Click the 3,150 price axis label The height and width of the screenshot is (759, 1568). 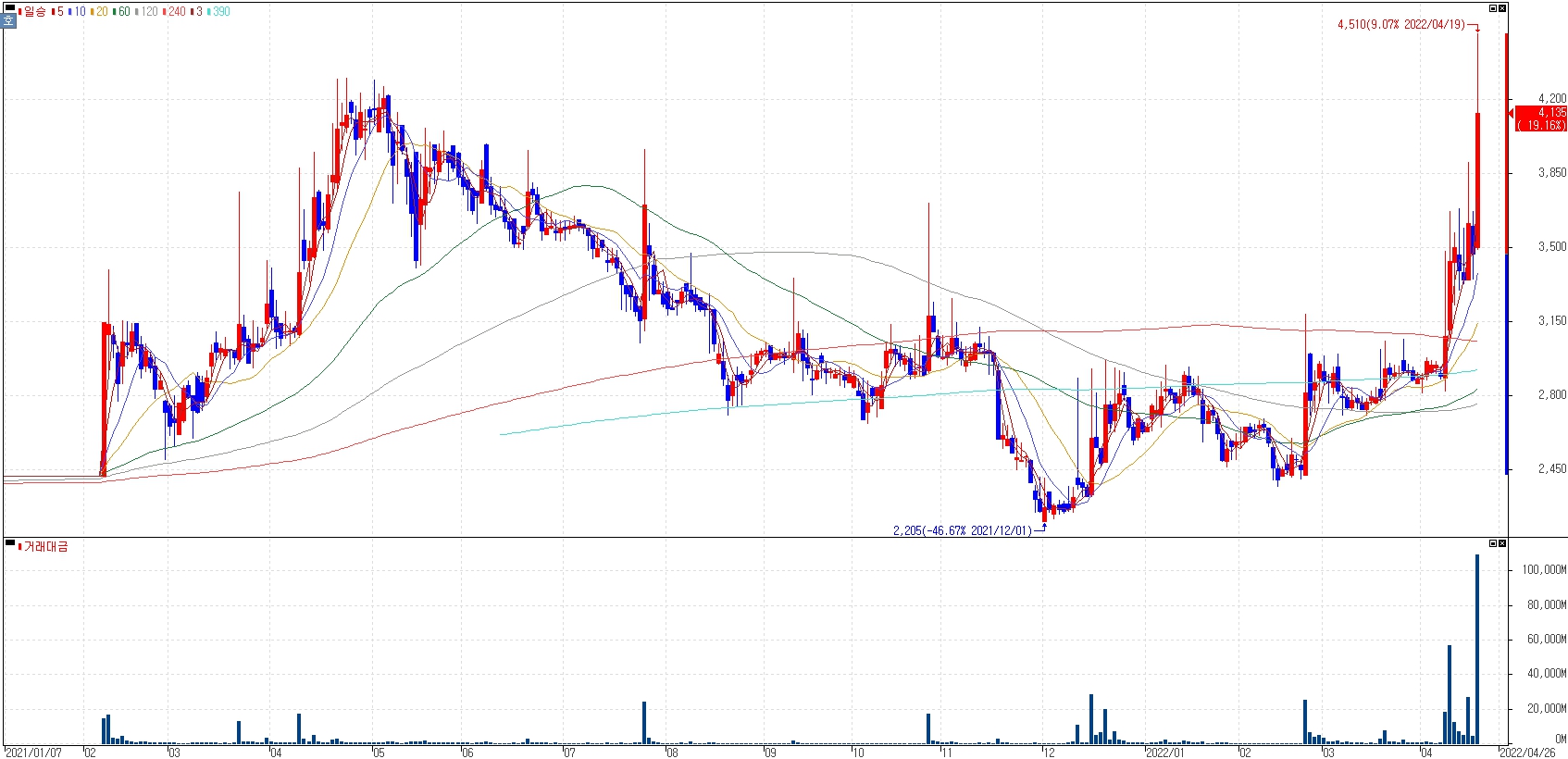pyautogui.click(x=1552, y=320)
